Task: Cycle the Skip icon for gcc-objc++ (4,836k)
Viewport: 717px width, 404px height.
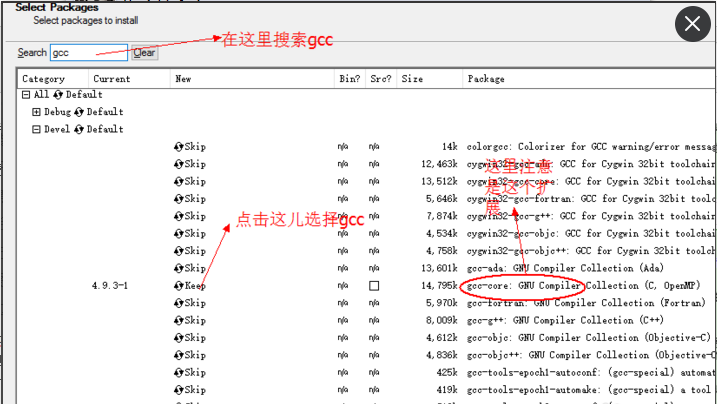Action: click(178, 355)
